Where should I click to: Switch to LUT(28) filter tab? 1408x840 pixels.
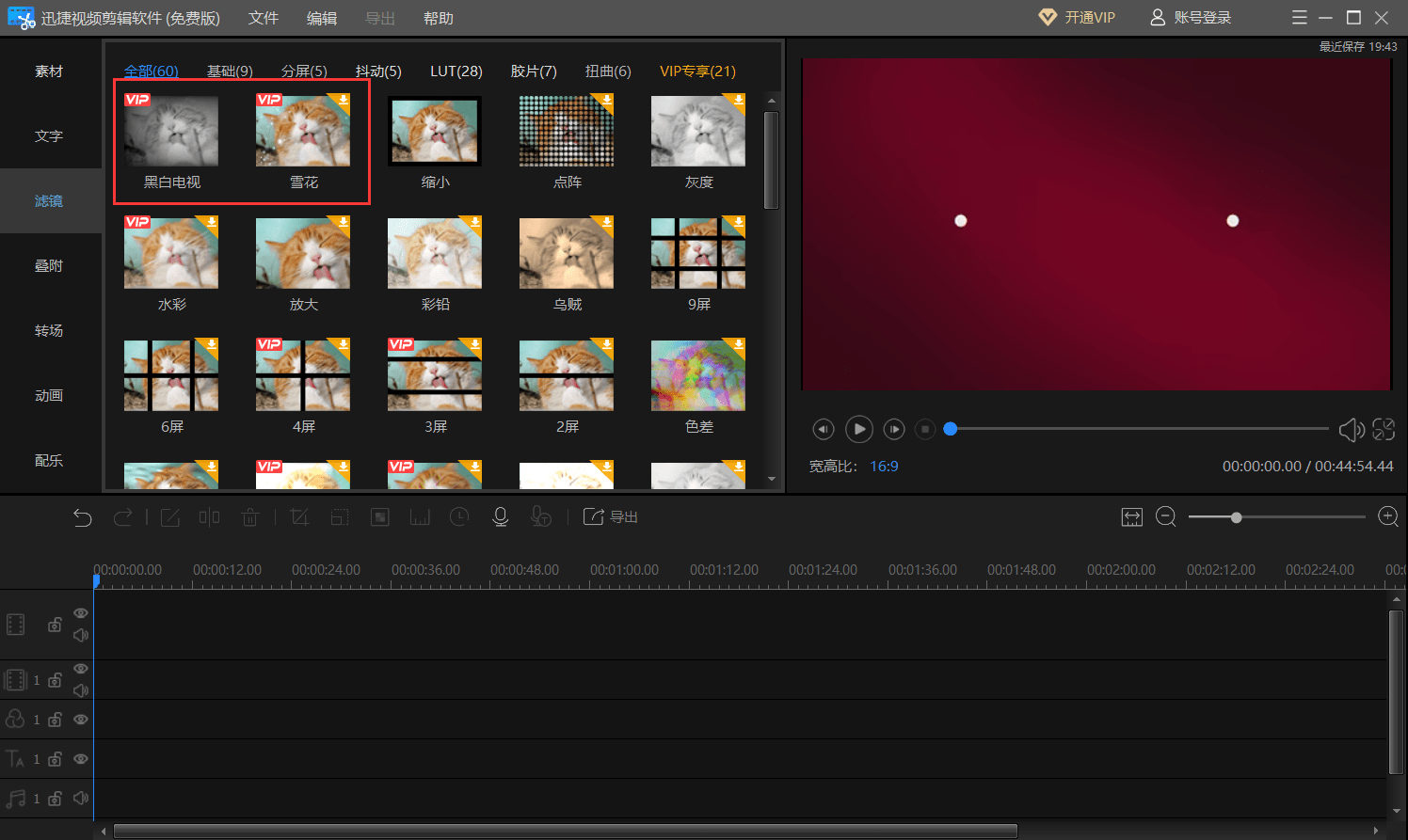click(x=456, y=71)
